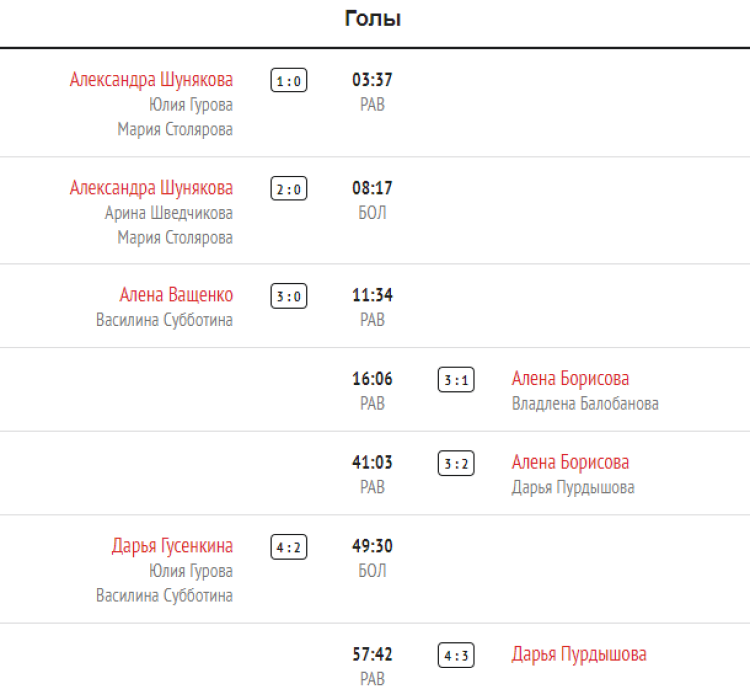
Task: Click the 49:30 goal time
Action: 372,546
